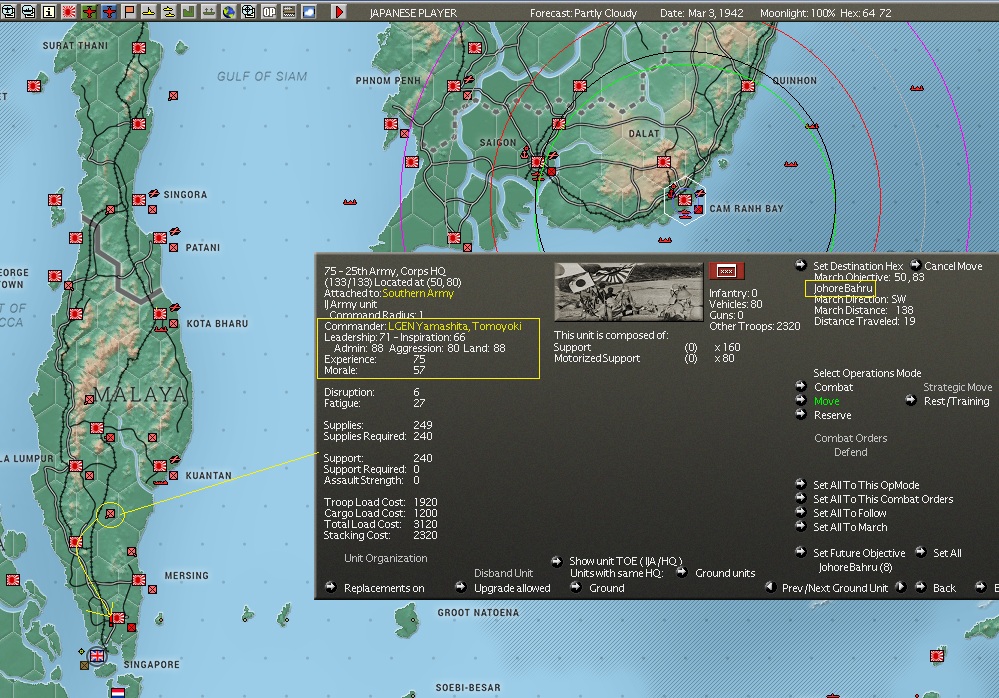Select the circled unit marker north of Mersing
The width and height of the screenshot is (999, 698).
[x=110, y=513]
